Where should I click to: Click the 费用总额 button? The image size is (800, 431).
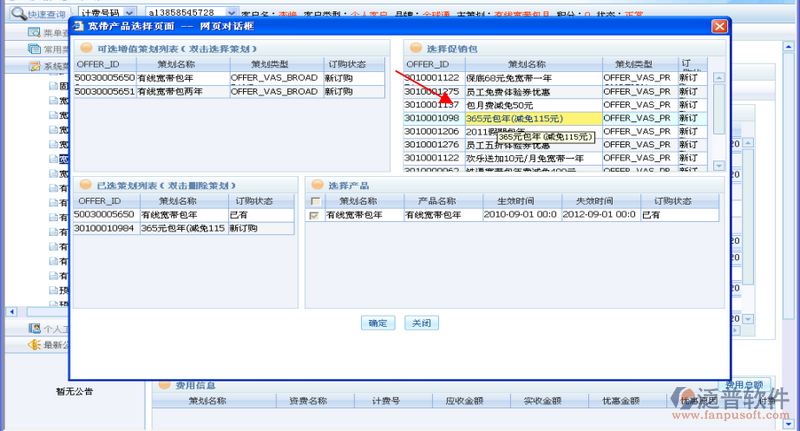coord(744,385)
